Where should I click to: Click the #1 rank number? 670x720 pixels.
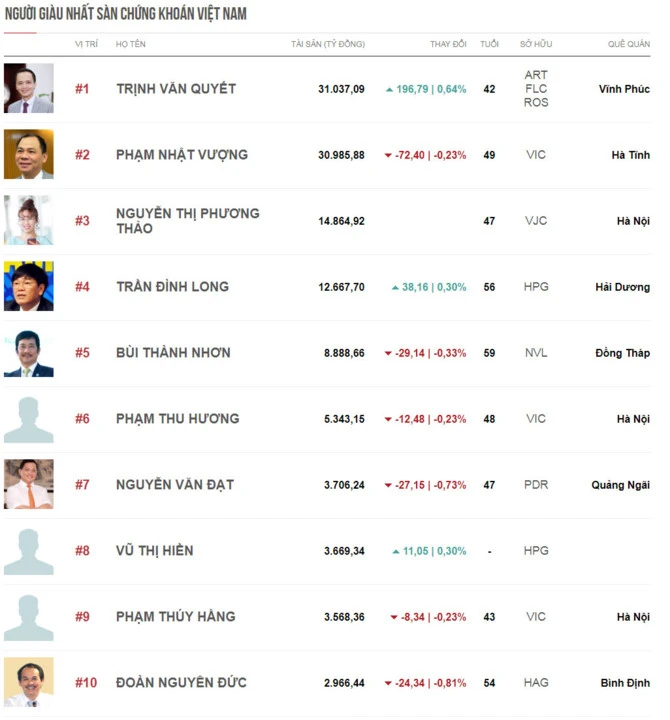point(82,89)
